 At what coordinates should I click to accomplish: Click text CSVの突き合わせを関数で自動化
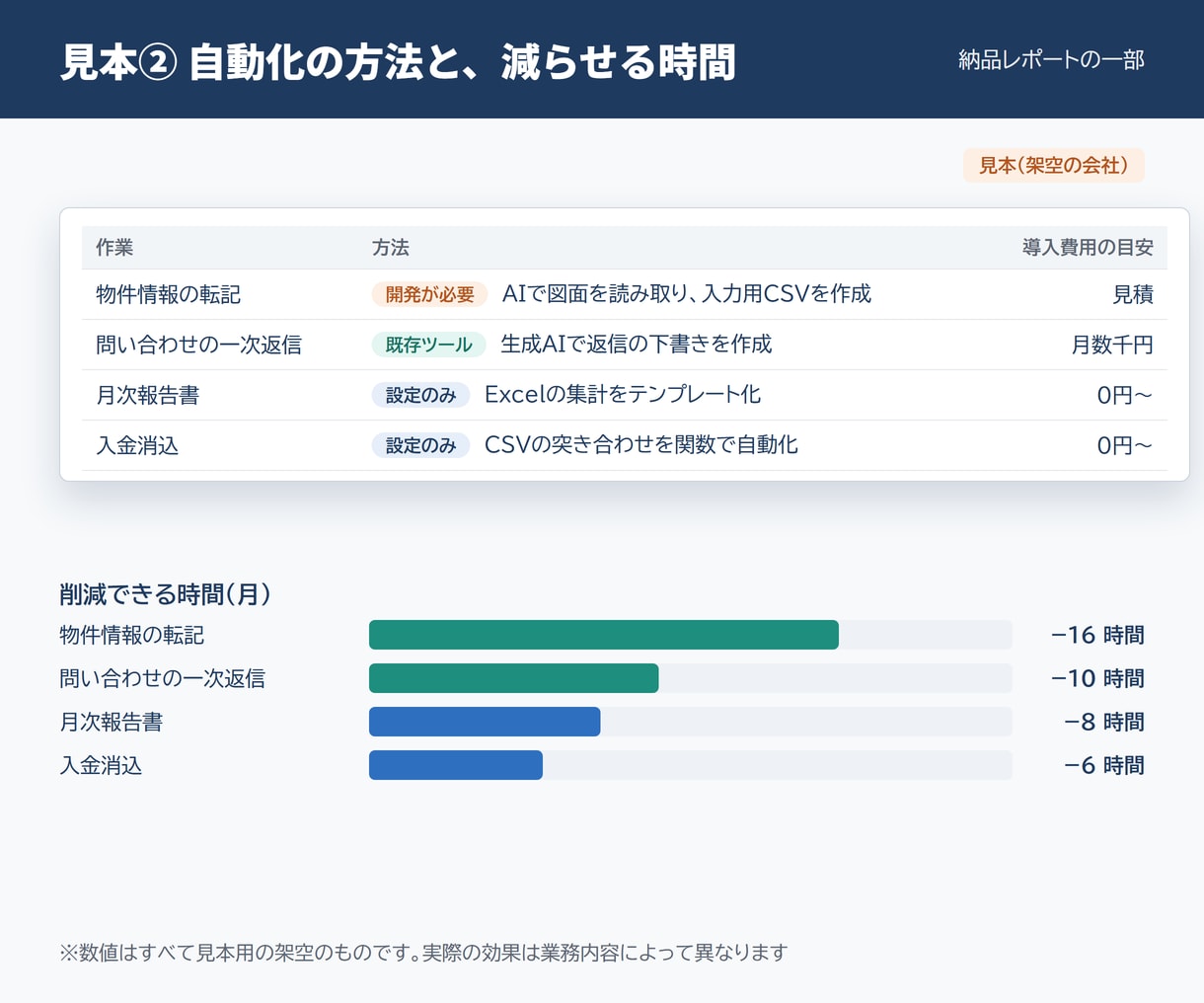click(x=641, y=444)
